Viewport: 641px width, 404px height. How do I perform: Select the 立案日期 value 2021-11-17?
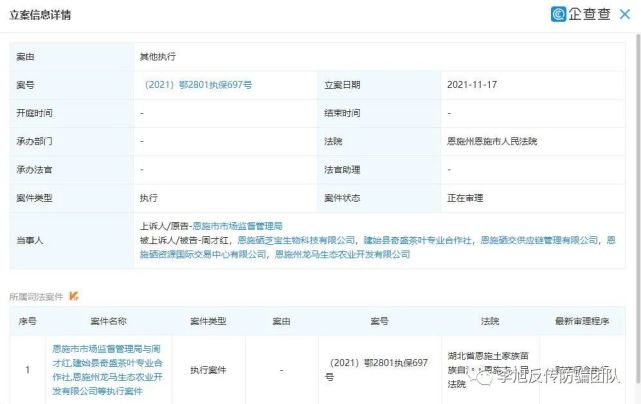pos(472,85)
